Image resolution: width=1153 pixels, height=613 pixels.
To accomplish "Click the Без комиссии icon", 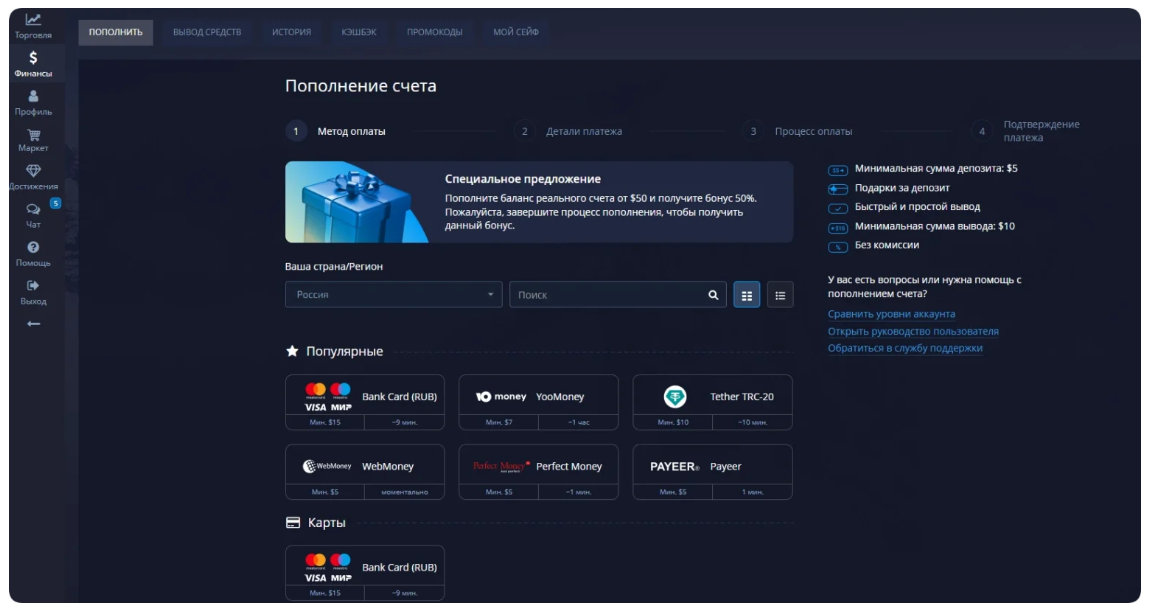I will 838,246.
